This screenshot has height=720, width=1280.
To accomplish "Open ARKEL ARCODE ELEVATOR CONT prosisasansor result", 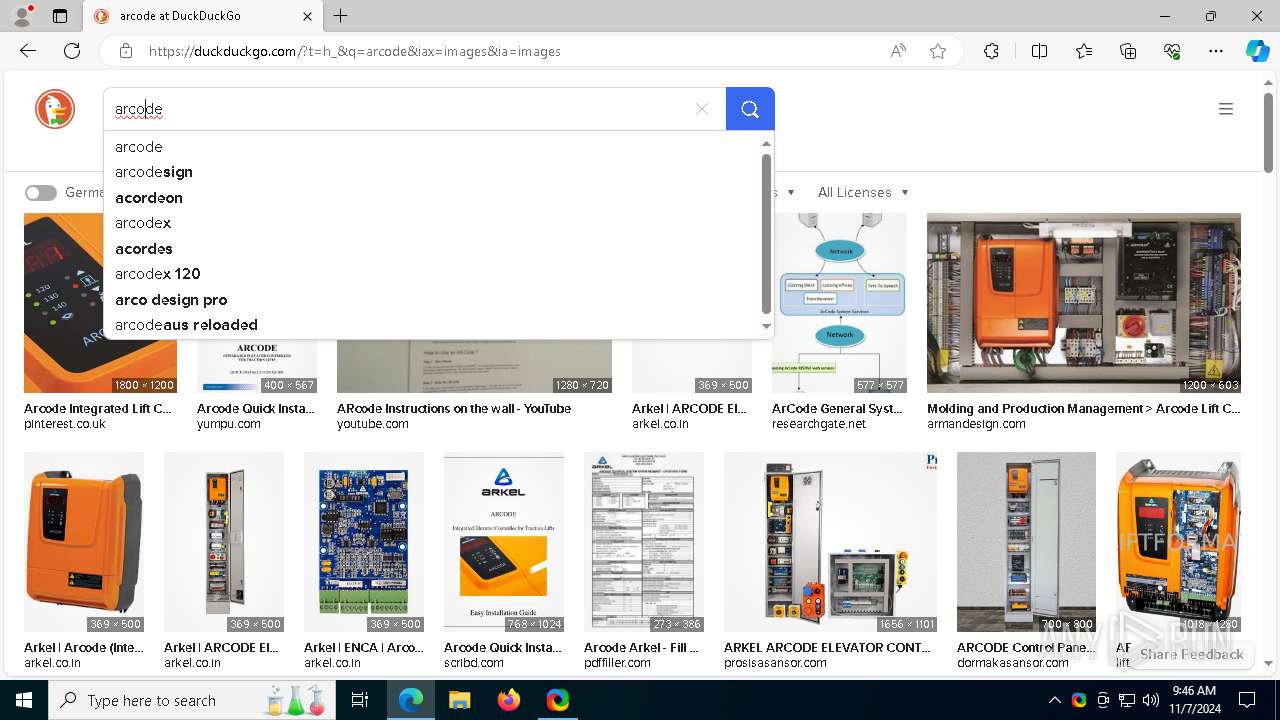I will pos(827,647).
